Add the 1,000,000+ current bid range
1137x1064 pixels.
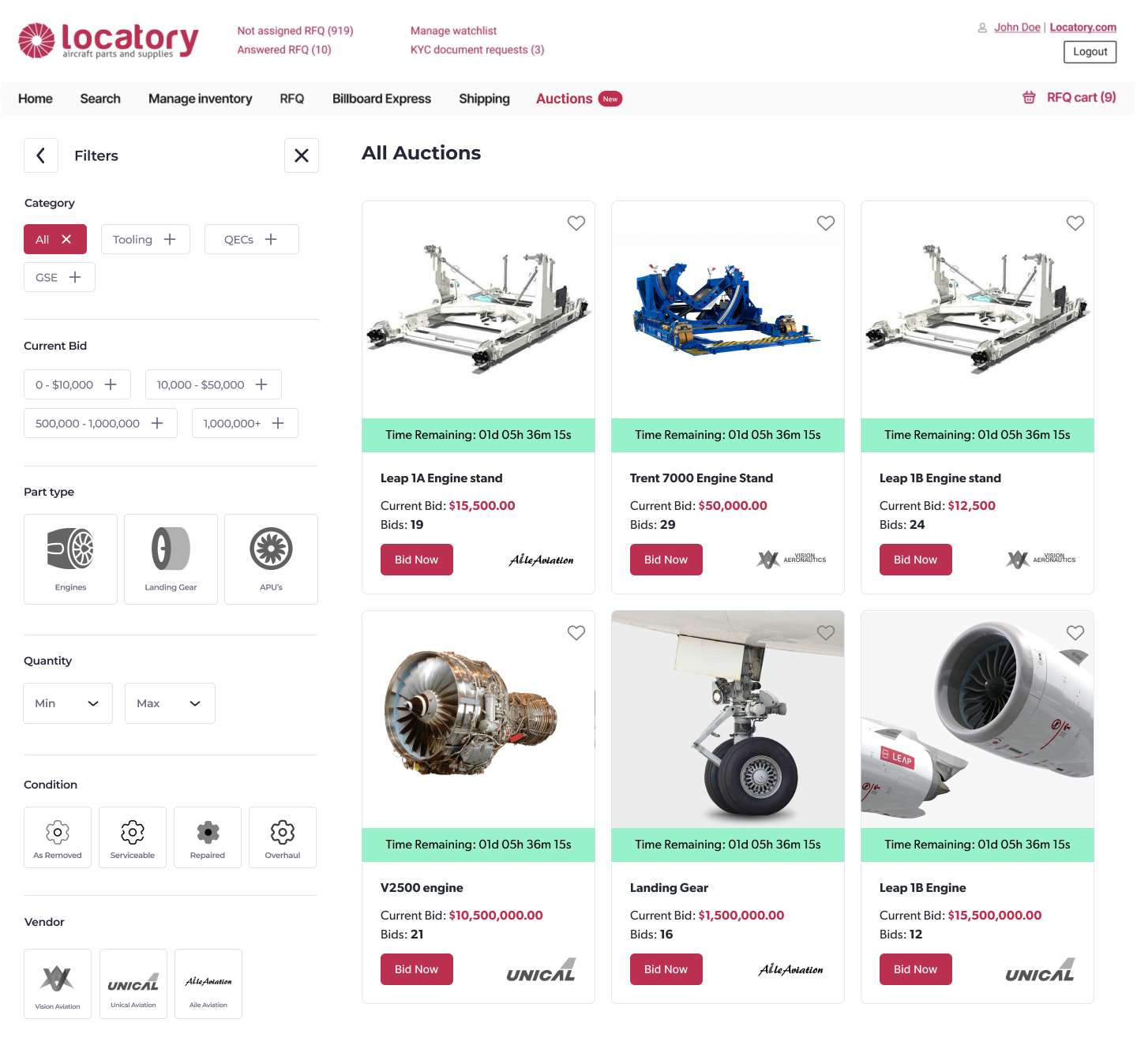(x=245, y=423)
